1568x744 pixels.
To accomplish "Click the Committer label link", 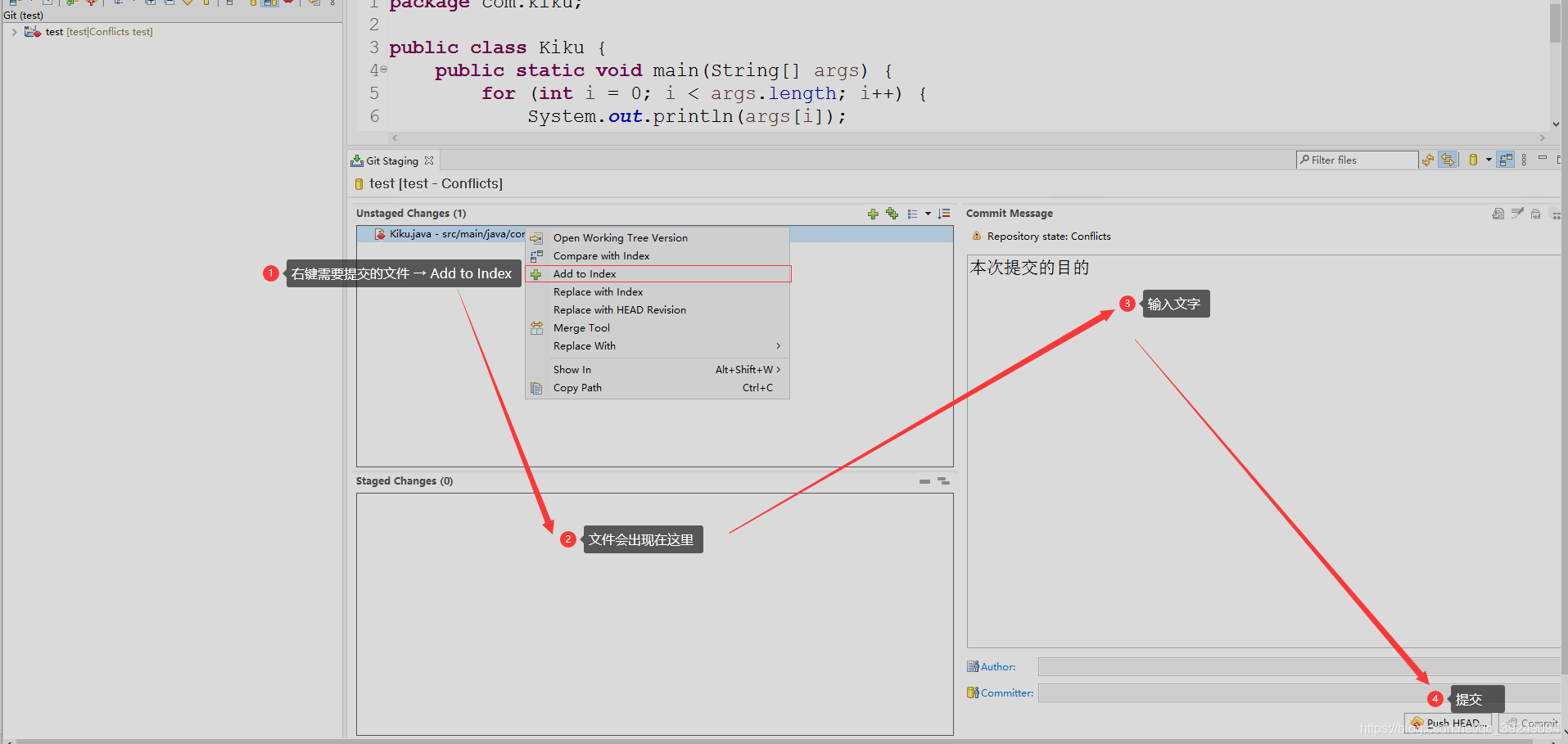I will click(1007, 693).
